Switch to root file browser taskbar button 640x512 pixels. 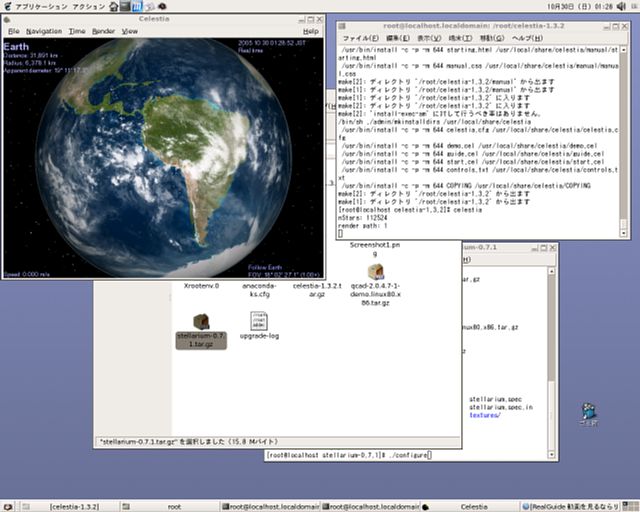[171, 507]
